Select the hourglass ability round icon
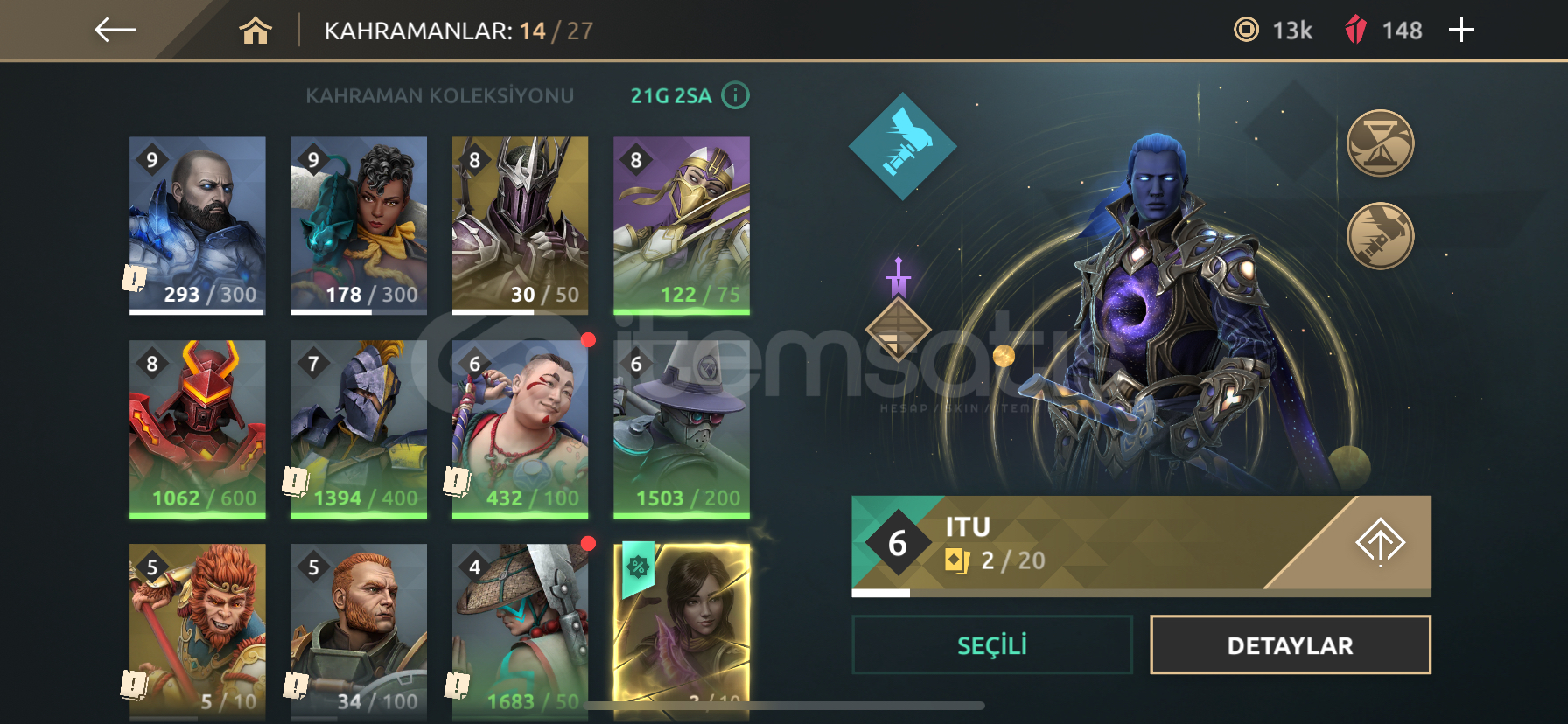The width and height of the screenshot is (1568, 724). (x=1380, y=143)
